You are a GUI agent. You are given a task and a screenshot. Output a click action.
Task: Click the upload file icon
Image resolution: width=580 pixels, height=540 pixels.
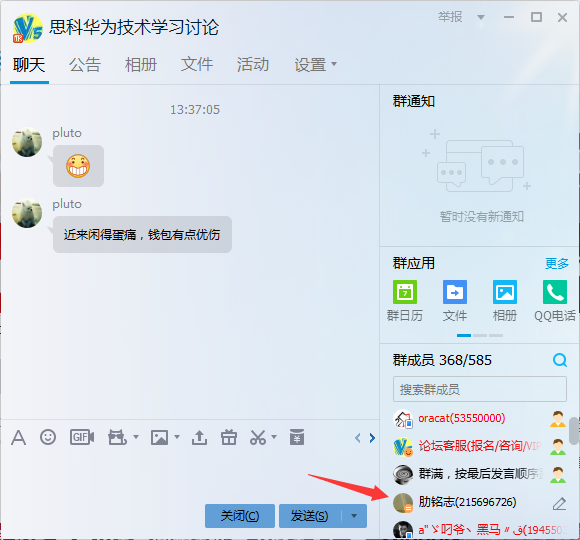[x=199, y=438]
